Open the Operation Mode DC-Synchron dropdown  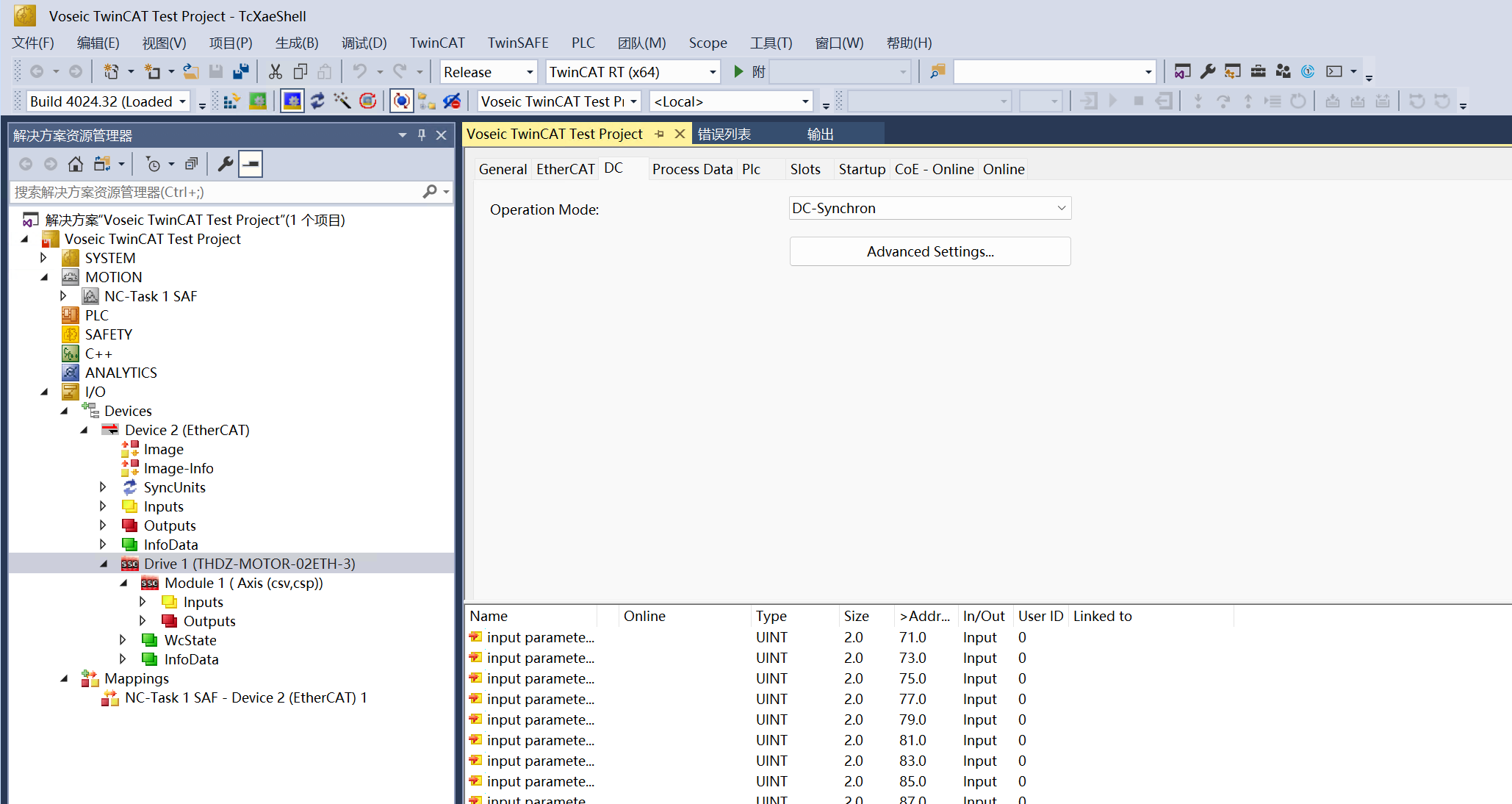[930, 208]
